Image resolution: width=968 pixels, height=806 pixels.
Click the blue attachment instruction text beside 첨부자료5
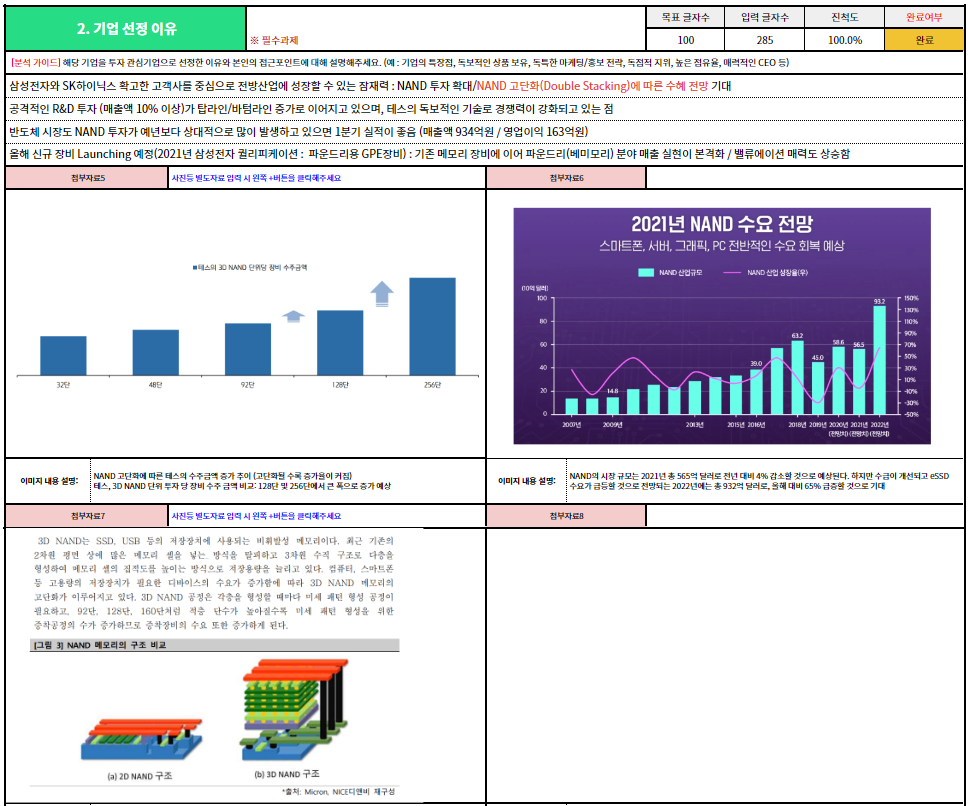click(256, 178)
